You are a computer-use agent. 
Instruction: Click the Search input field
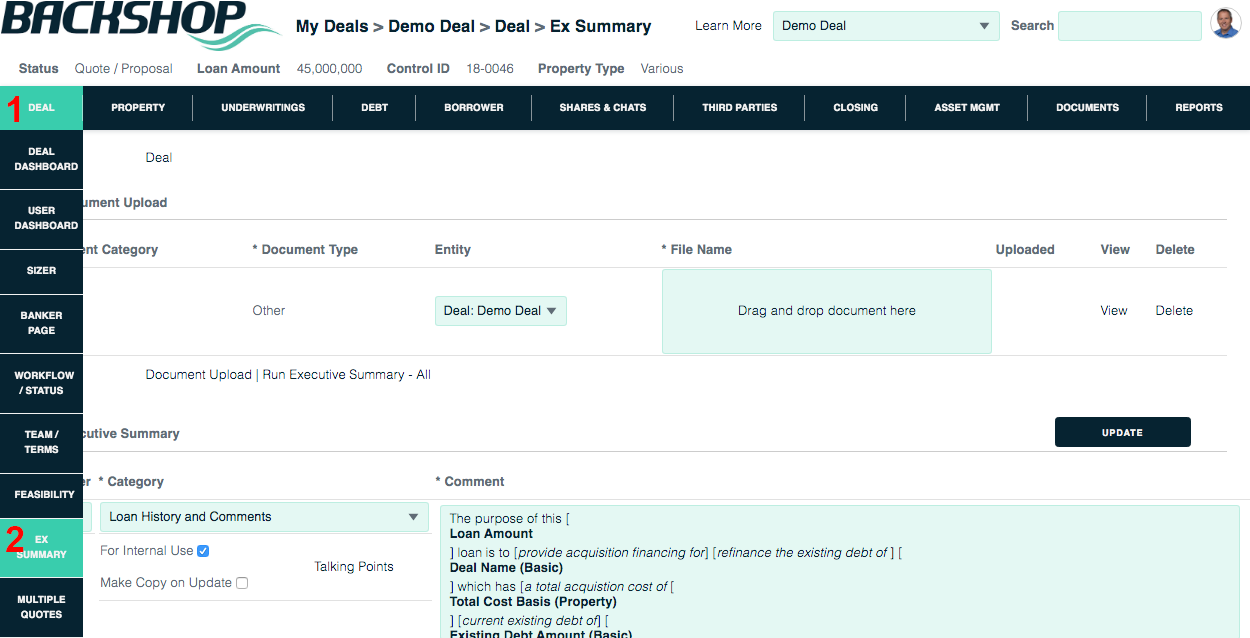coord(1130,26)
